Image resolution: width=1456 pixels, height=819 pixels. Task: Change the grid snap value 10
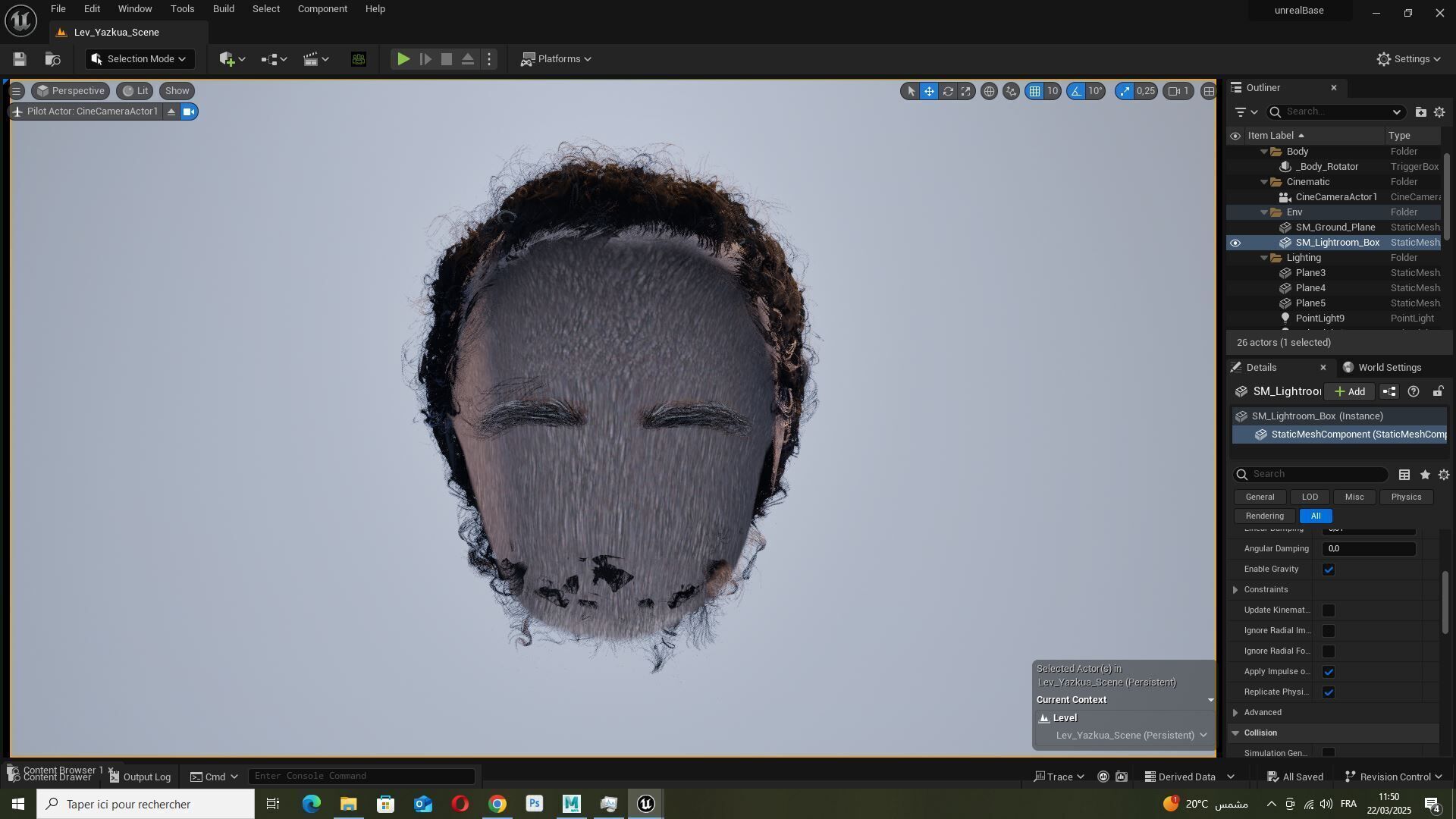click(1053, 91)
